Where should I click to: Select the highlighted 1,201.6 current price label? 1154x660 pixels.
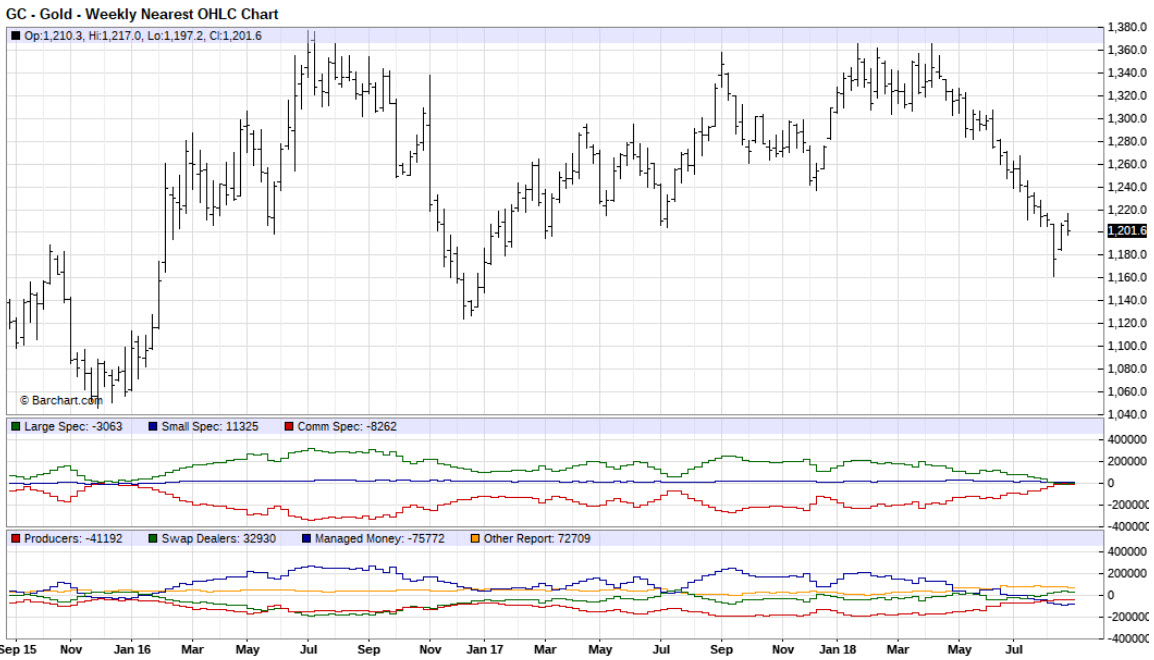pos(1127,231)
